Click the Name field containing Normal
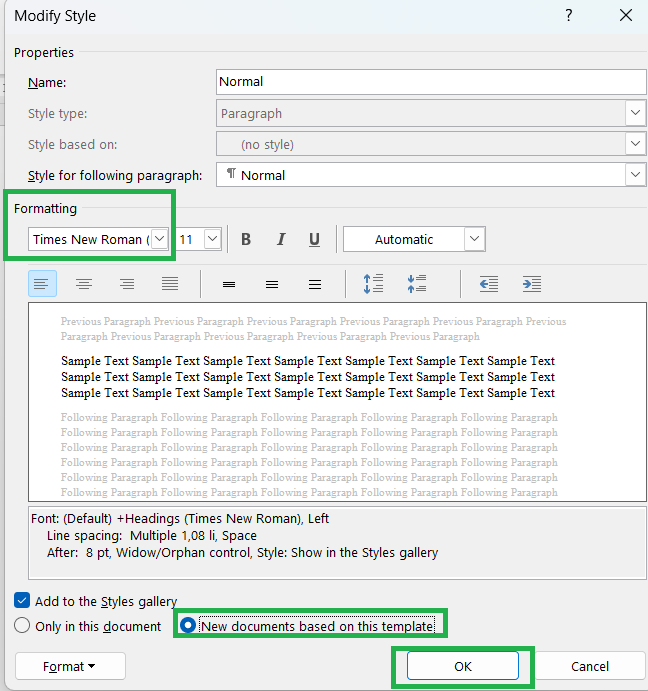This screenshot has width=648, height=691. click(431, 82)
